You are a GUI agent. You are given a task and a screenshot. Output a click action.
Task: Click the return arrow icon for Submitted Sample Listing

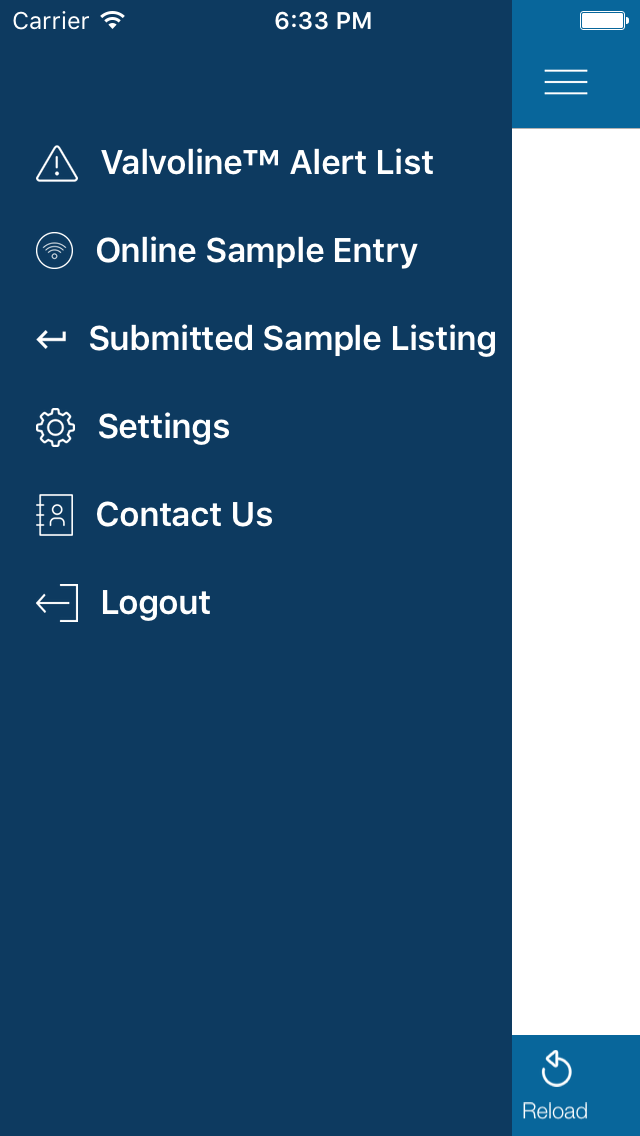coord(51,338)
